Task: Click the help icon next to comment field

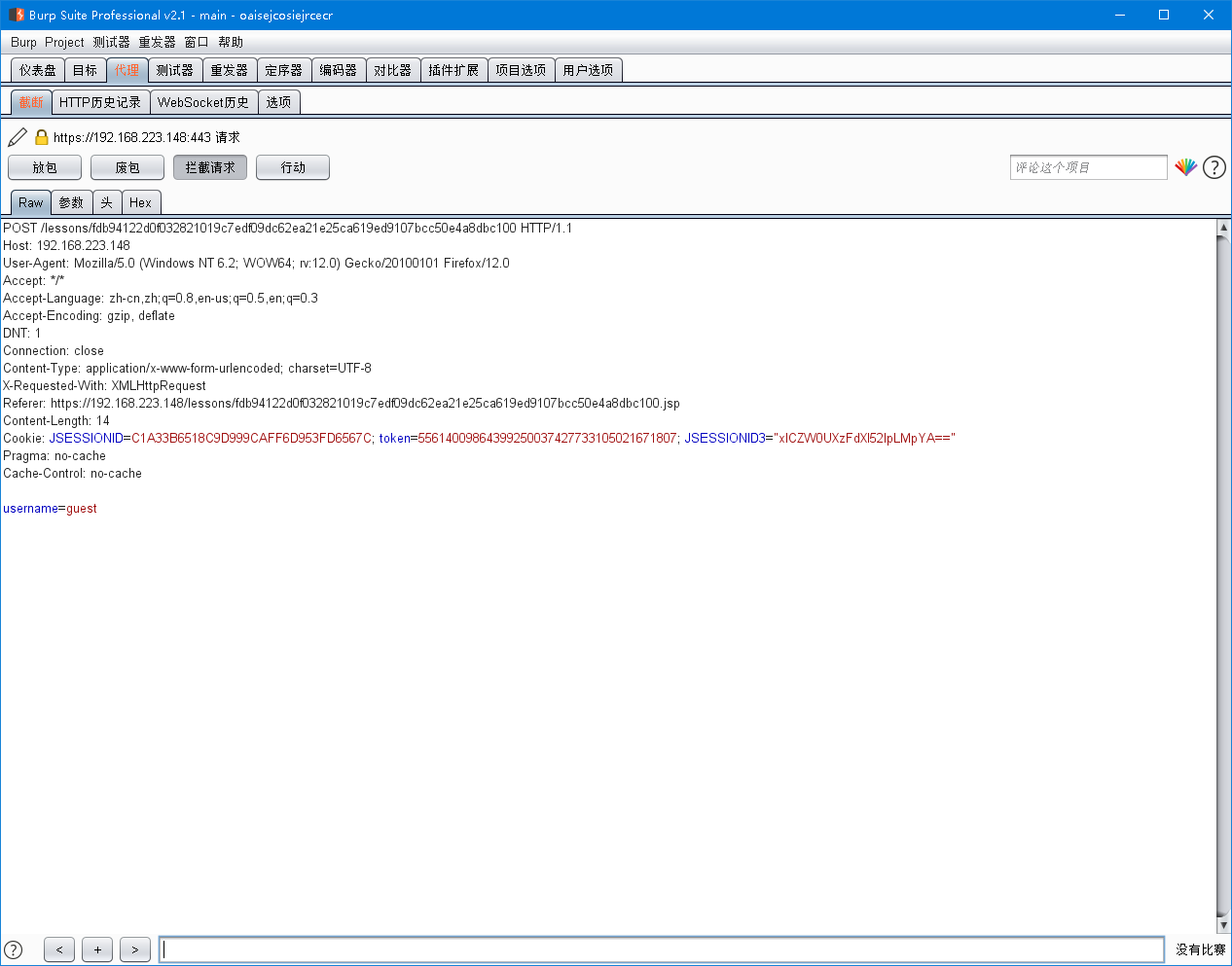Action: [x=1214, y=167]
